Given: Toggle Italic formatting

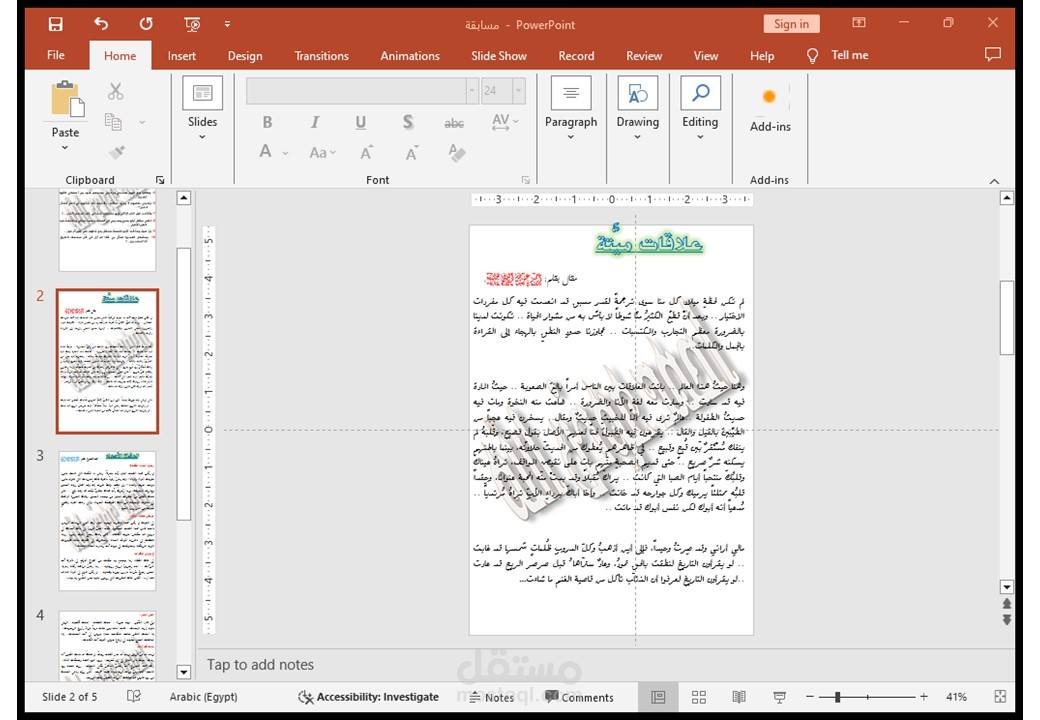Looking at the screenshot, I should pos(314,122).
